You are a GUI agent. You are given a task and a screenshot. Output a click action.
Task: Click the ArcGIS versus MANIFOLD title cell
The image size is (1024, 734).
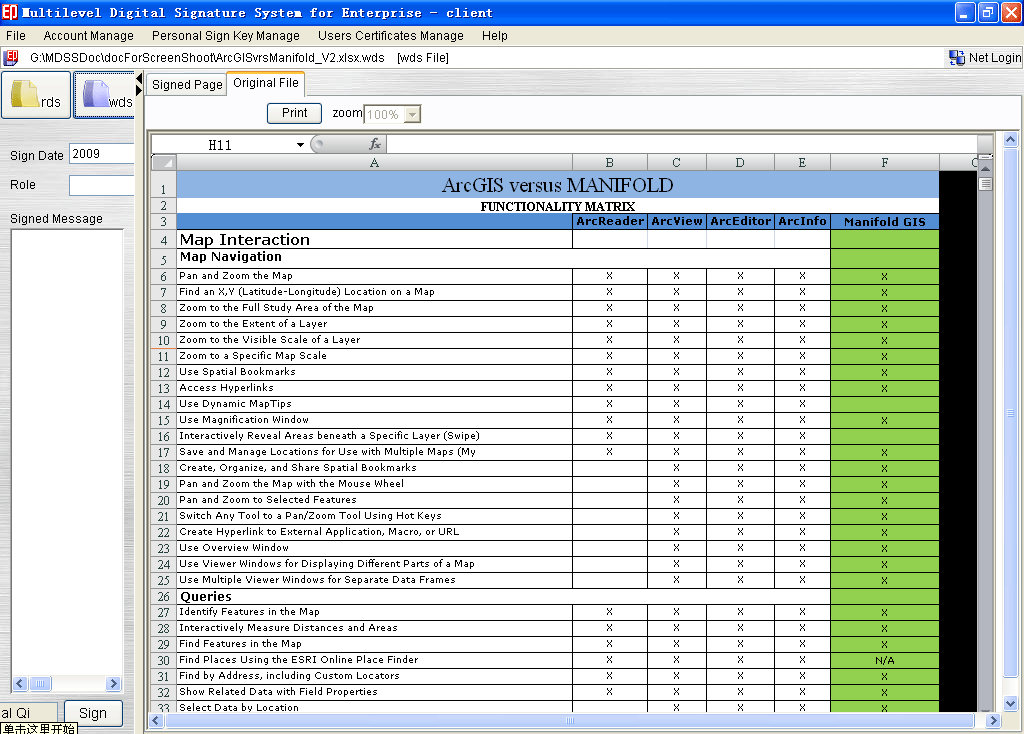(x=558, y=185)
